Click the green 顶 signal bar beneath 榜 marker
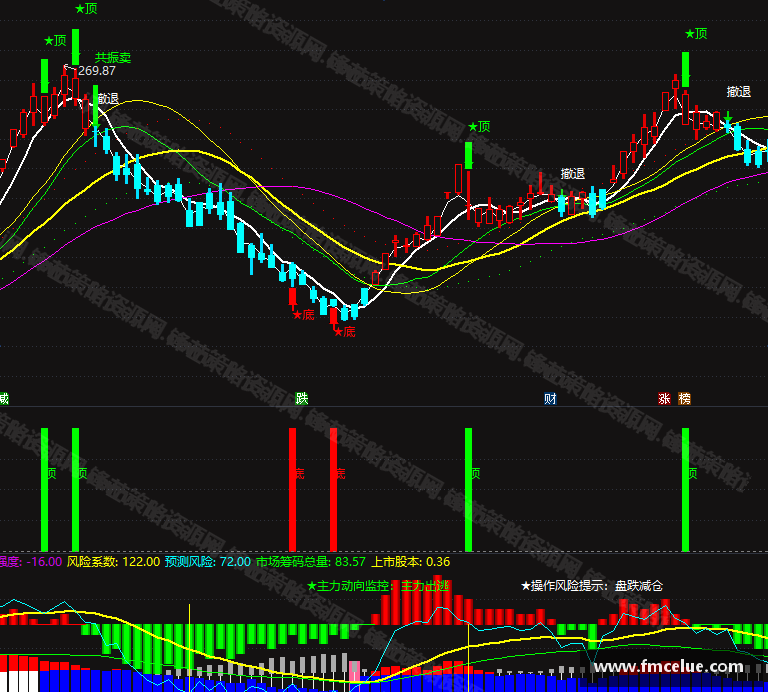The height and width of the screenshot is (692, 768). tap(685, 490)
